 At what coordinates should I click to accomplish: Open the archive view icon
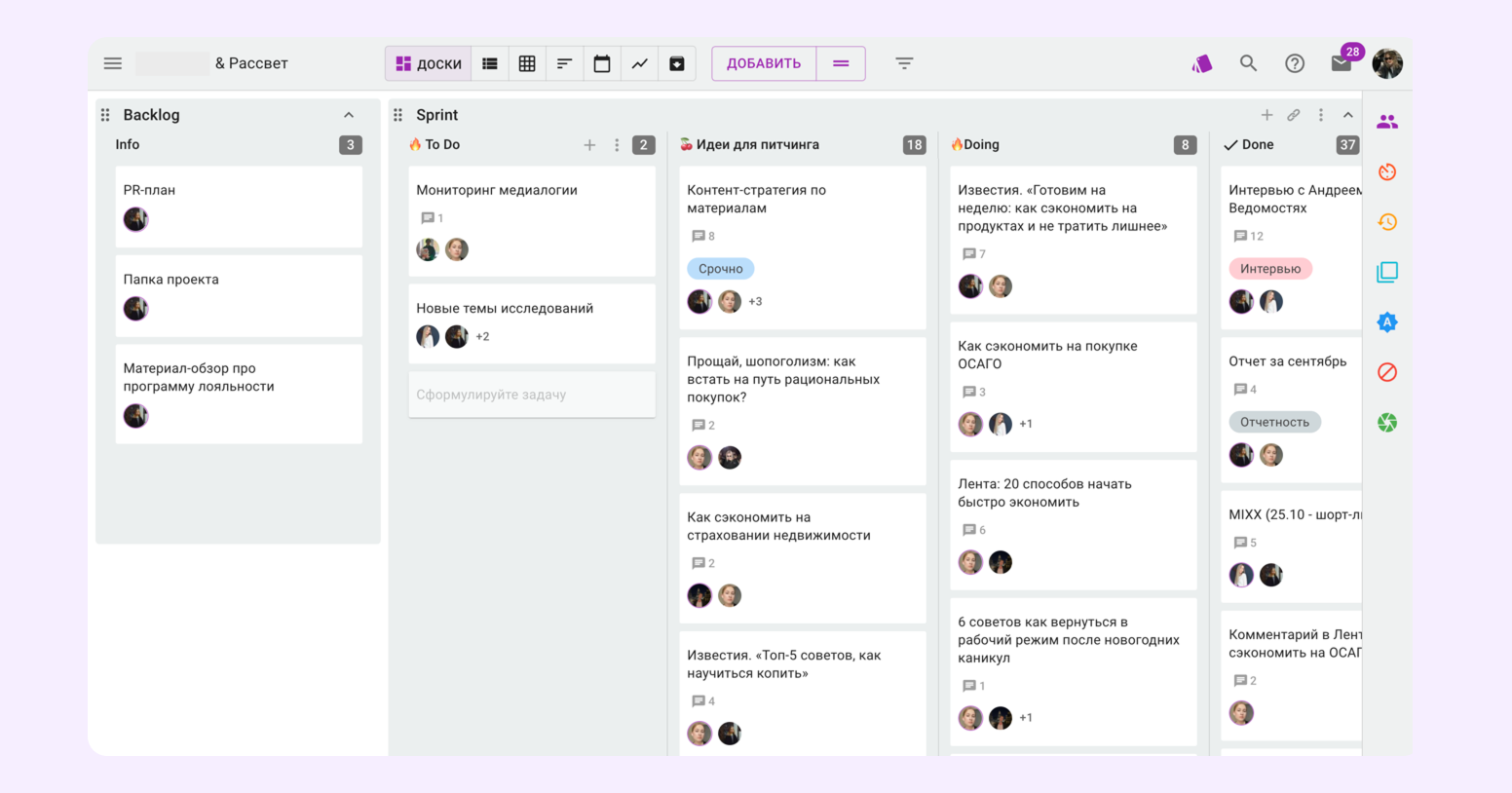[677, 63]
